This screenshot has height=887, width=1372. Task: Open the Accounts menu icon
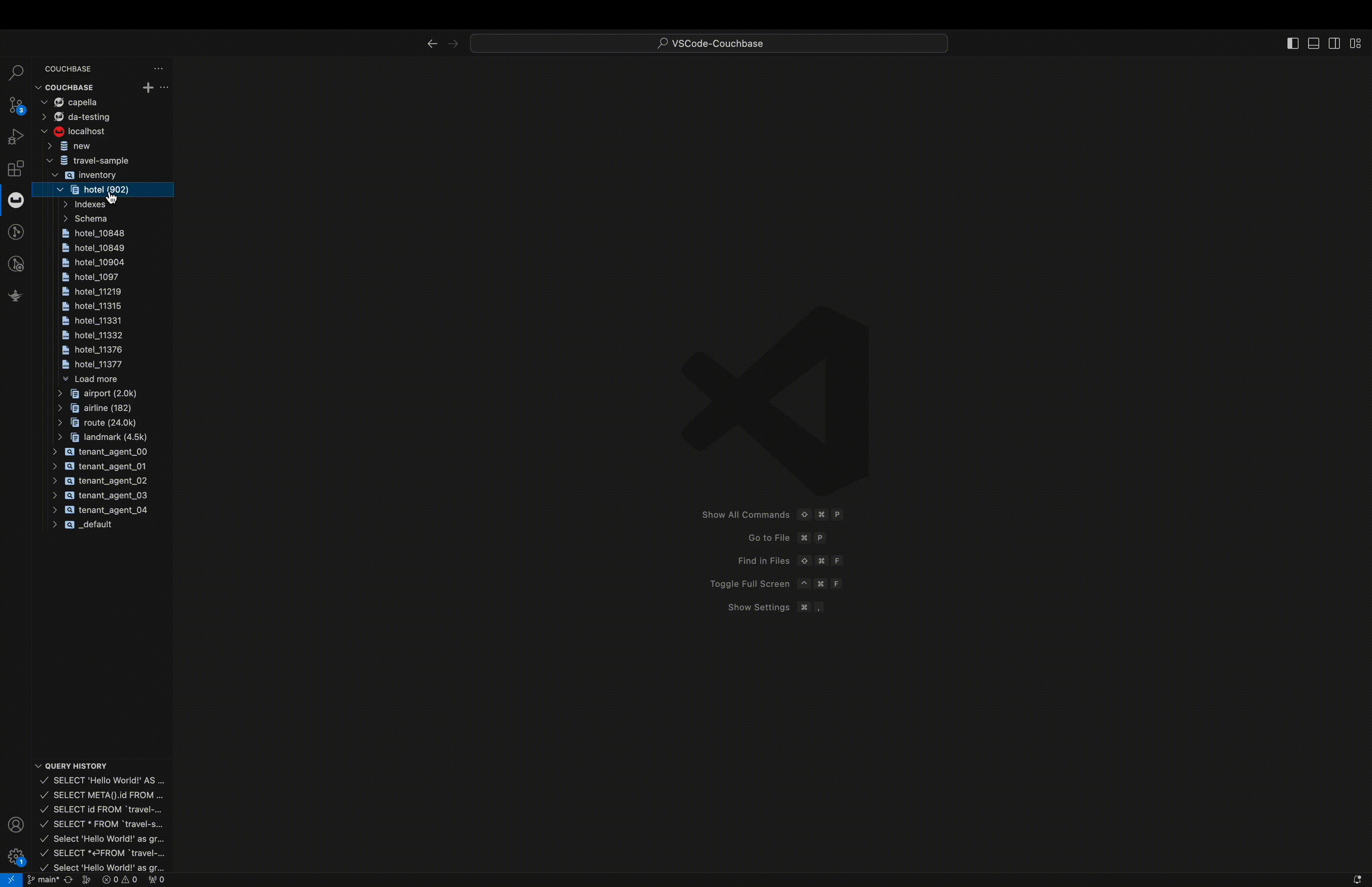point(15,825)
